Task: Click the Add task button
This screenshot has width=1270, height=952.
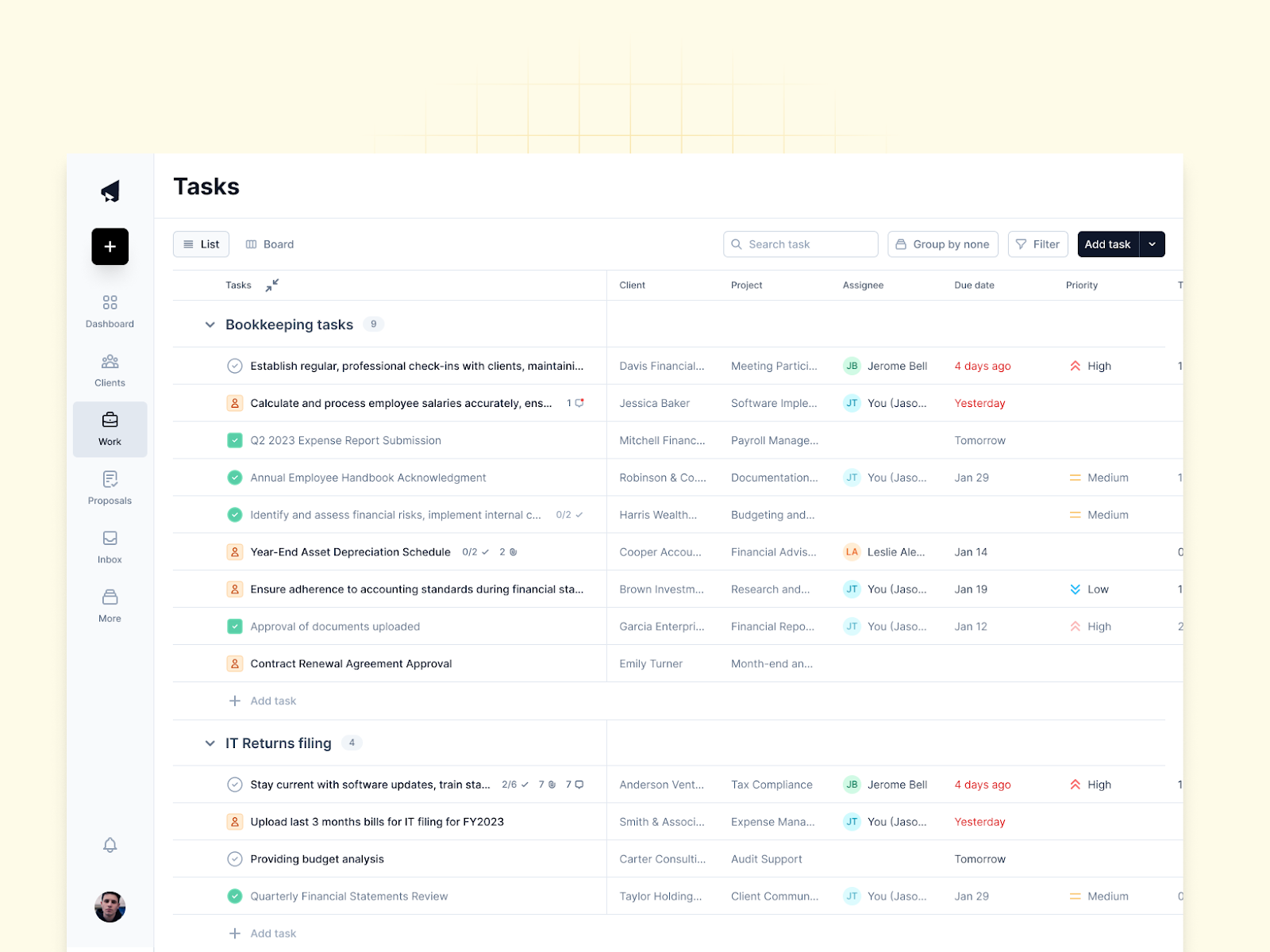Action: tap(1107, 244)
